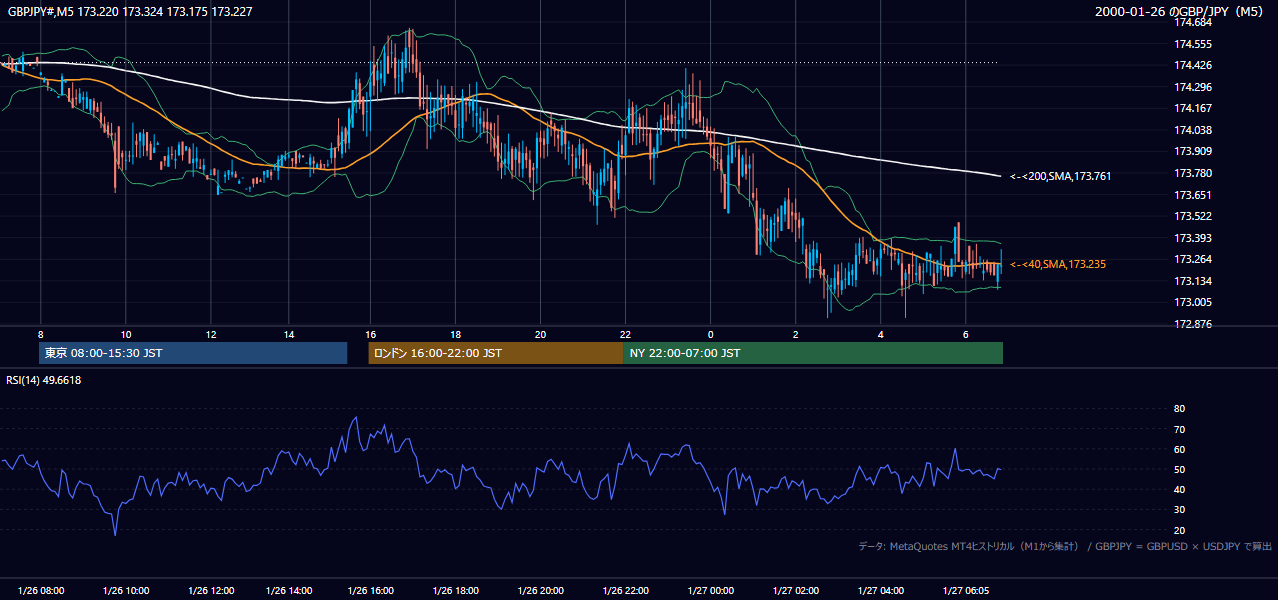Viewport: 1278px width, 600px height.
Task: Click the 1/26 20:00 timestamp on the bottom axis
Action: click(x=541, y=591)
